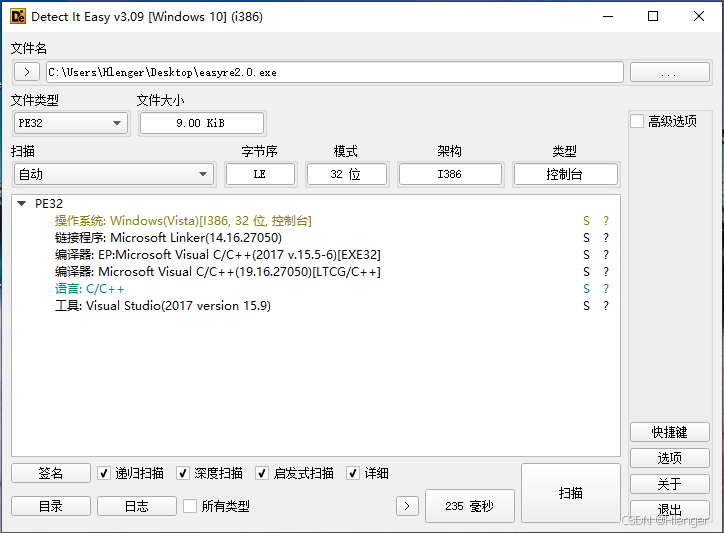This screenshot has width=724, height=533.
Task: Click the 选项 button
Action: pyautogui.click(x=670, y=458)
